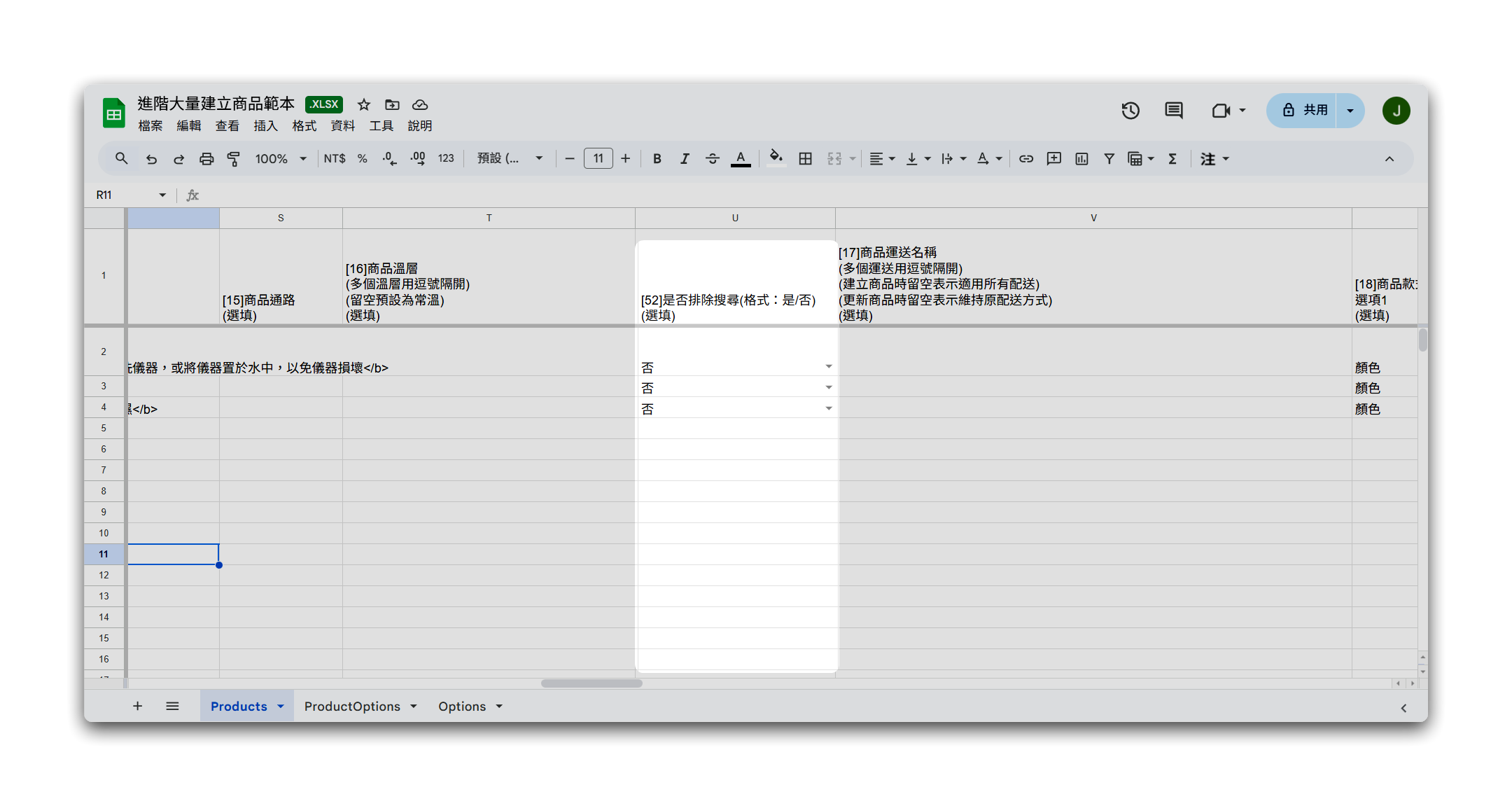
Task: Click the font size input field
Action: [598, 159]
